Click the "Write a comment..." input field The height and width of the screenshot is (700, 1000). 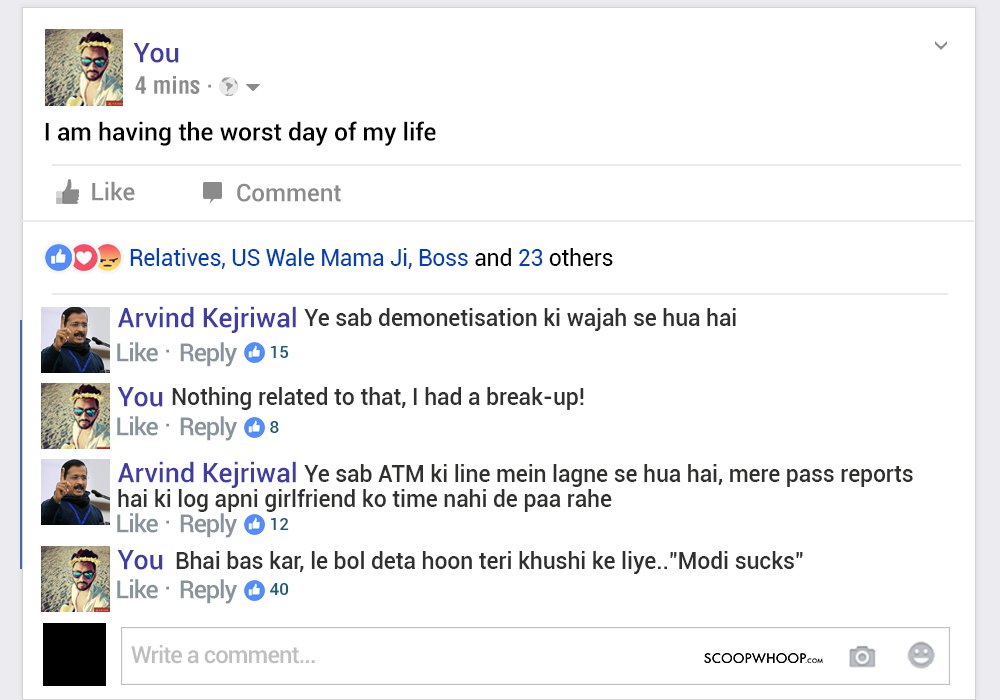tap(535, 655)
